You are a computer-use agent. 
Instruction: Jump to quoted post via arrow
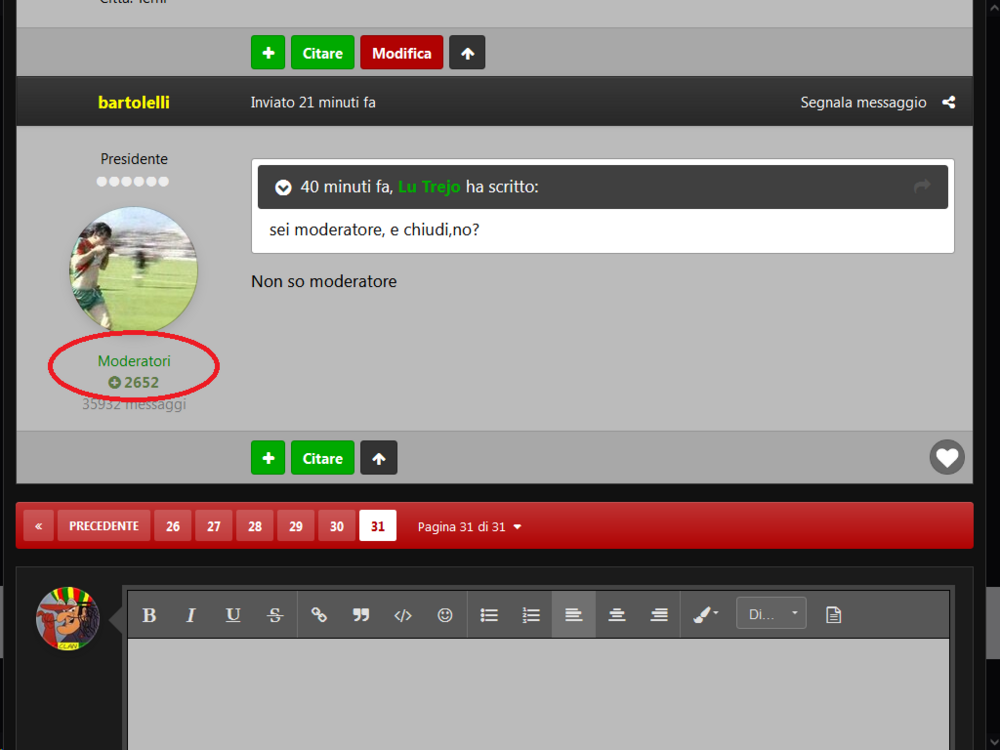point(922,186)
